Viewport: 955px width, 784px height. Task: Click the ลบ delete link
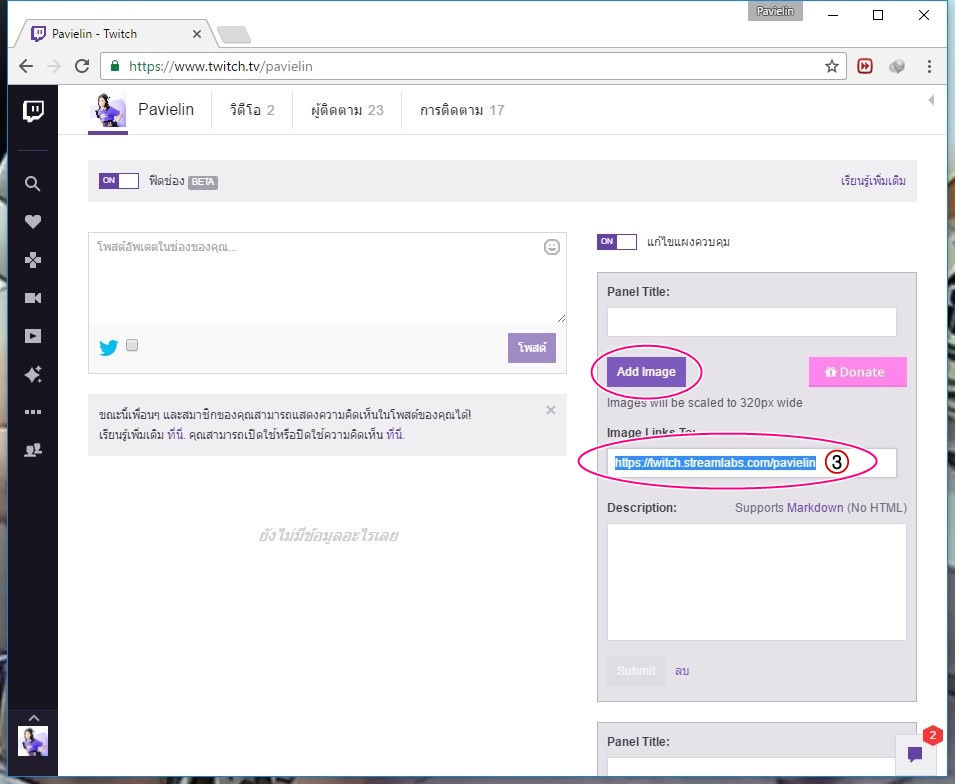click(x=682, y=671)
